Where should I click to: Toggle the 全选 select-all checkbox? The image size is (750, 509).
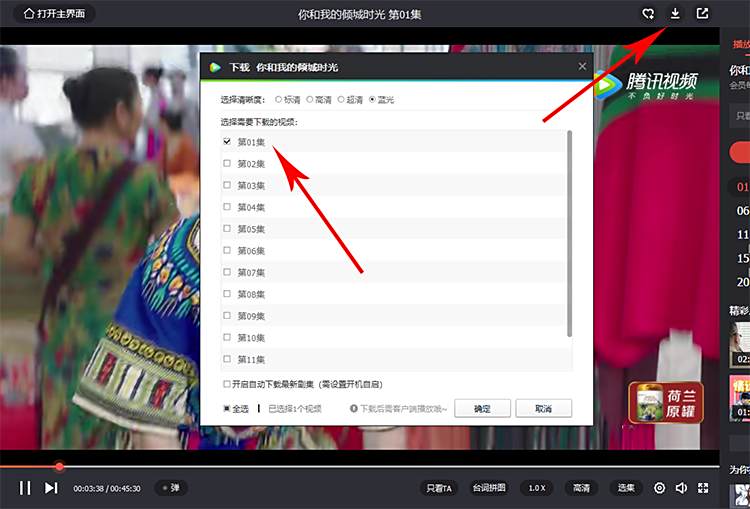pyautogui.click(x=227, y=409)
